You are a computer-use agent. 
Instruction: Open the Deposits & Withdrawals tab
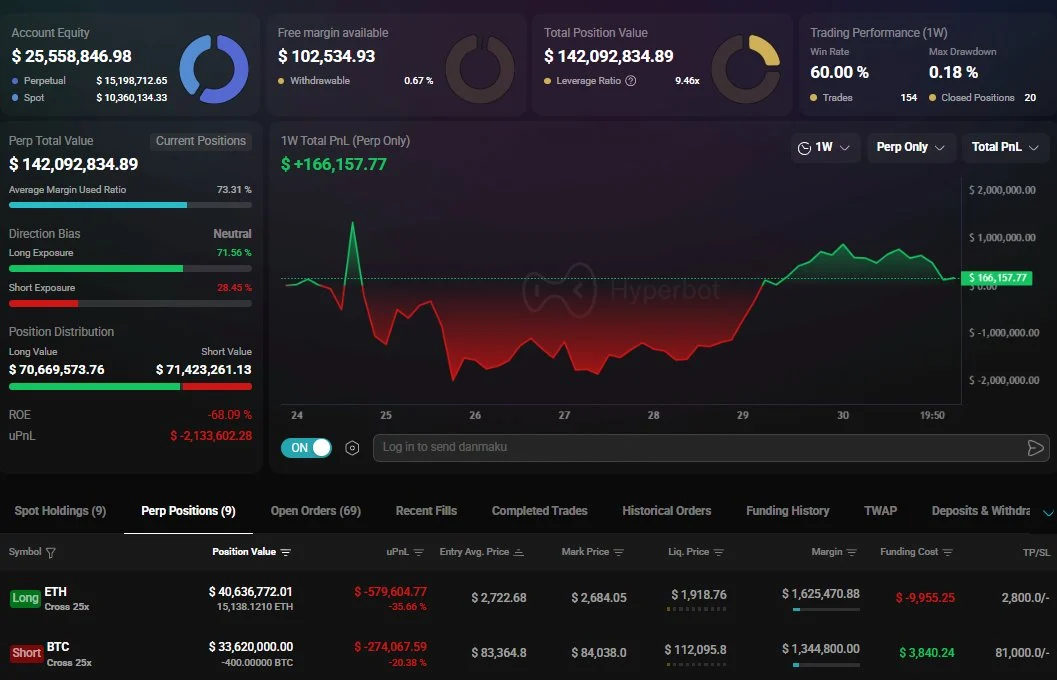click(981, 511)
